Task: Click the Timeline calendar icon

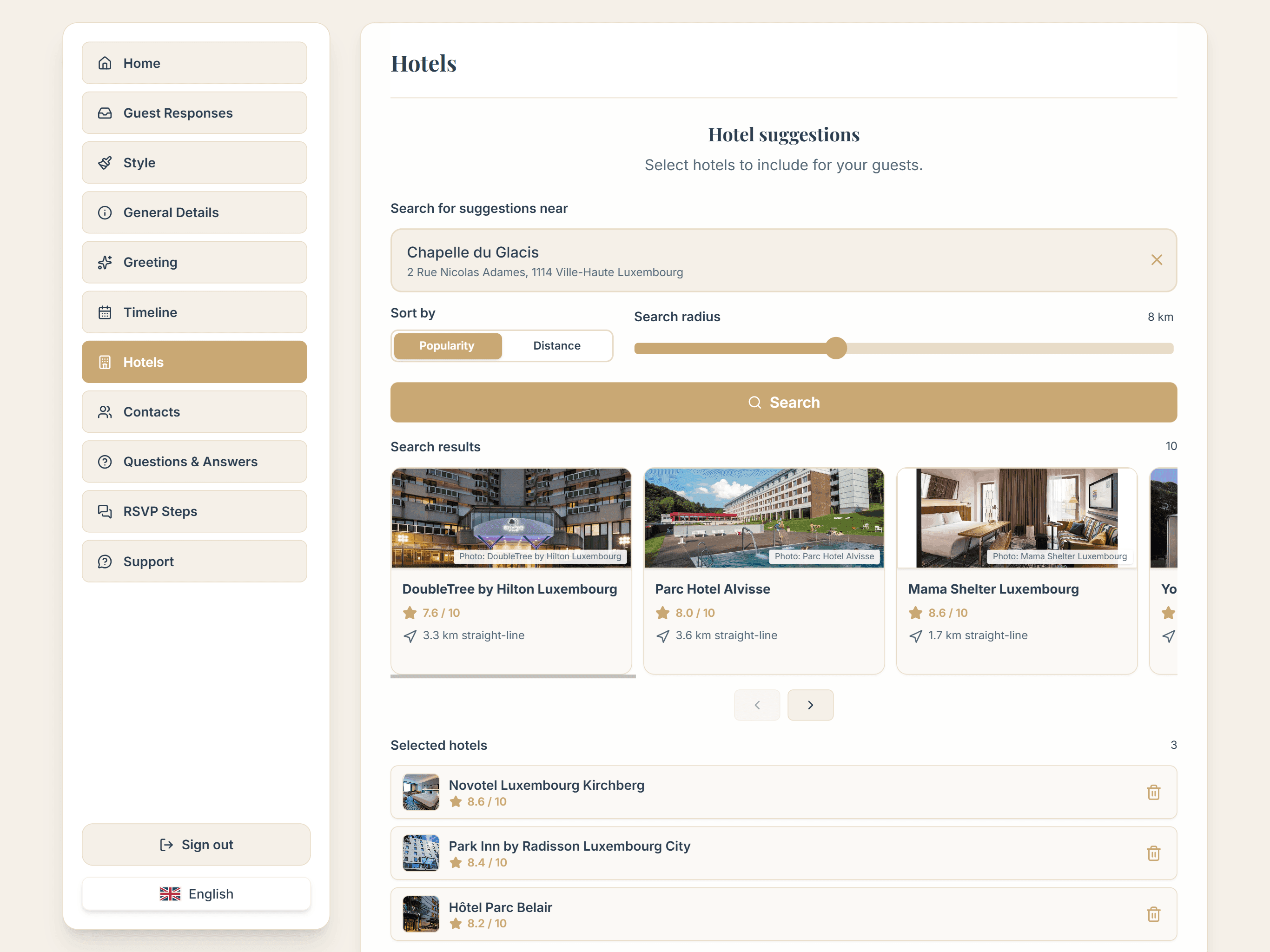Action: pos(105,312)
